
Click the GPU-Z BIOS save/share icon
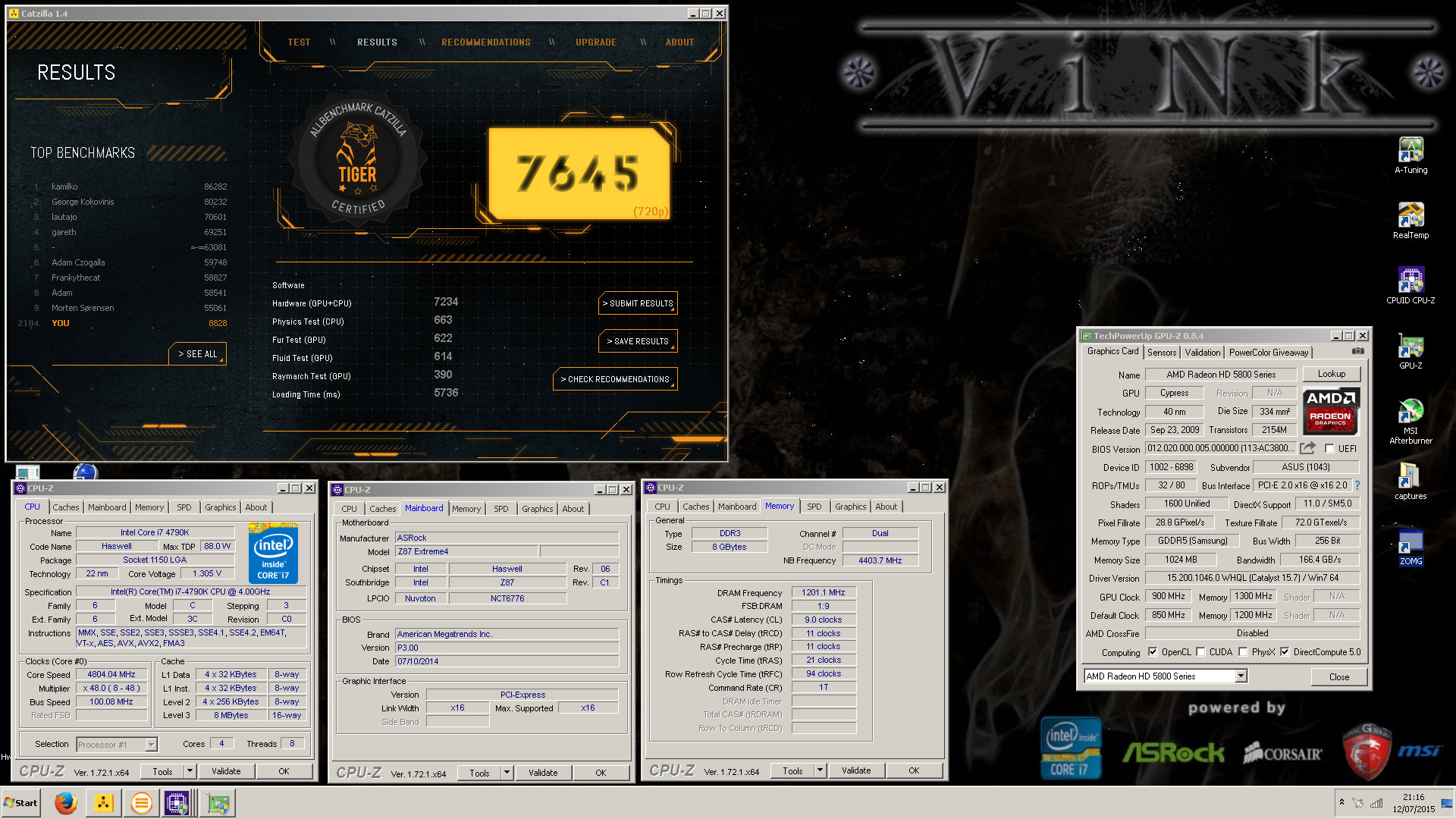pyautogui.click(x=1307, y=448)
